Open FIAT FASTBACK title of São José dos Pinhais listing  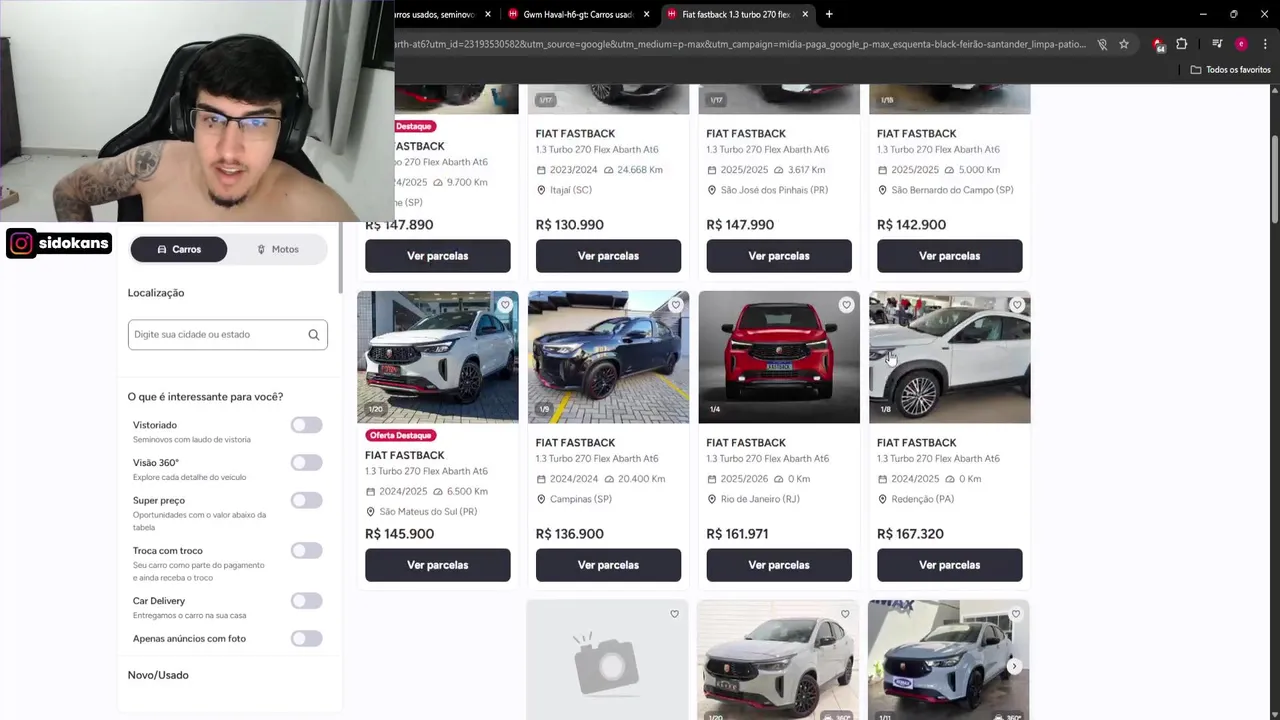tap(746, 134)
